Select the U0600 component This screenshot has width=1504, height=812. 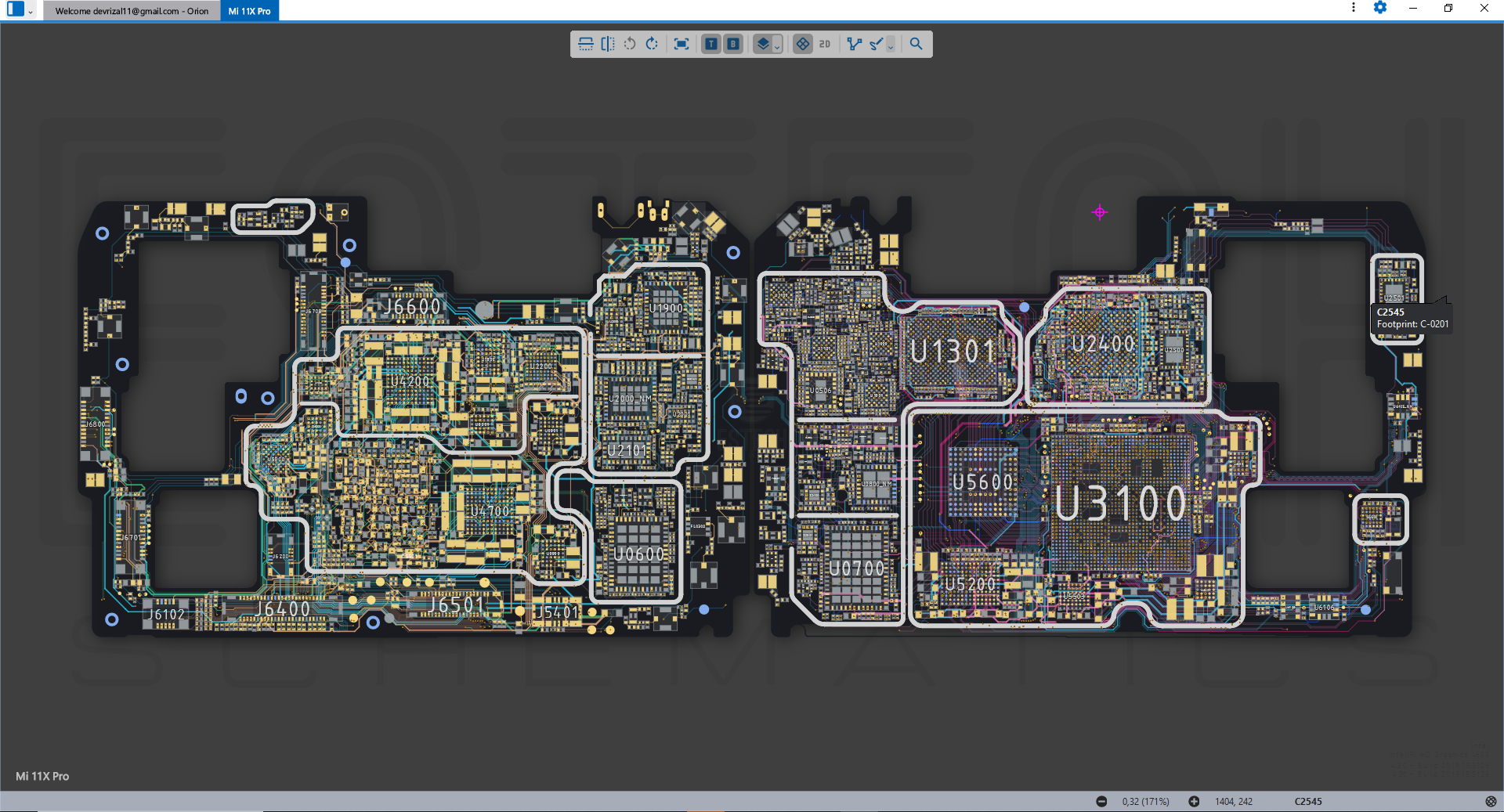(639, 554)
